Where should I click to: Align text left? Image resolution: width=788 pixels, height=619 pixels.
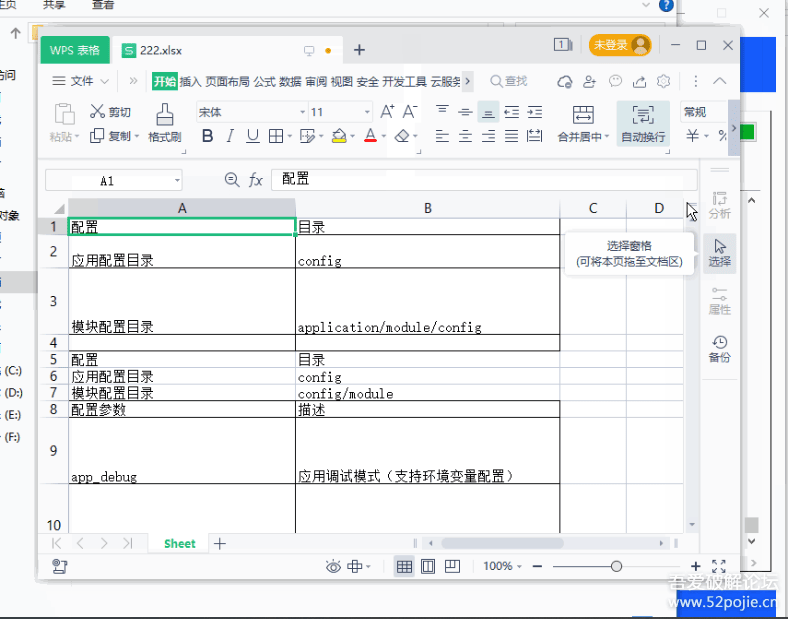442,136
